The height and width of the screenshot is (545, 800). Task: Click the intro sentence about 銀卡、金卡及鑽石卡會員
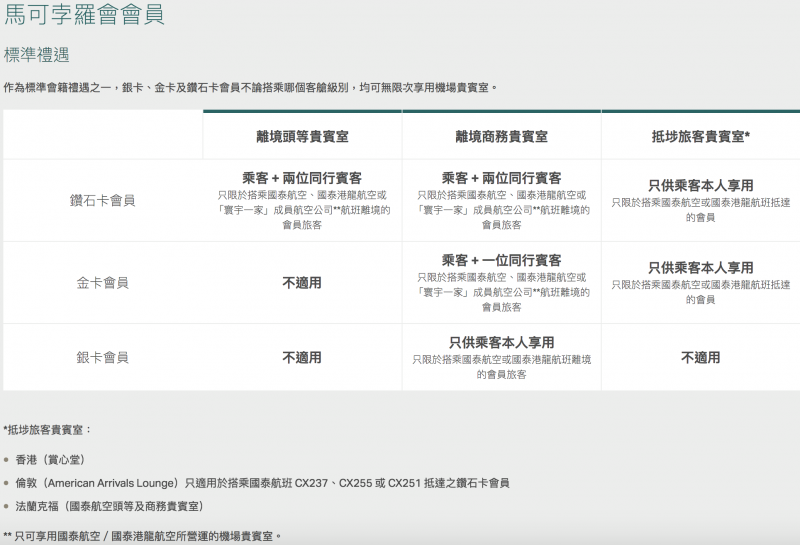tap(250, 88)
